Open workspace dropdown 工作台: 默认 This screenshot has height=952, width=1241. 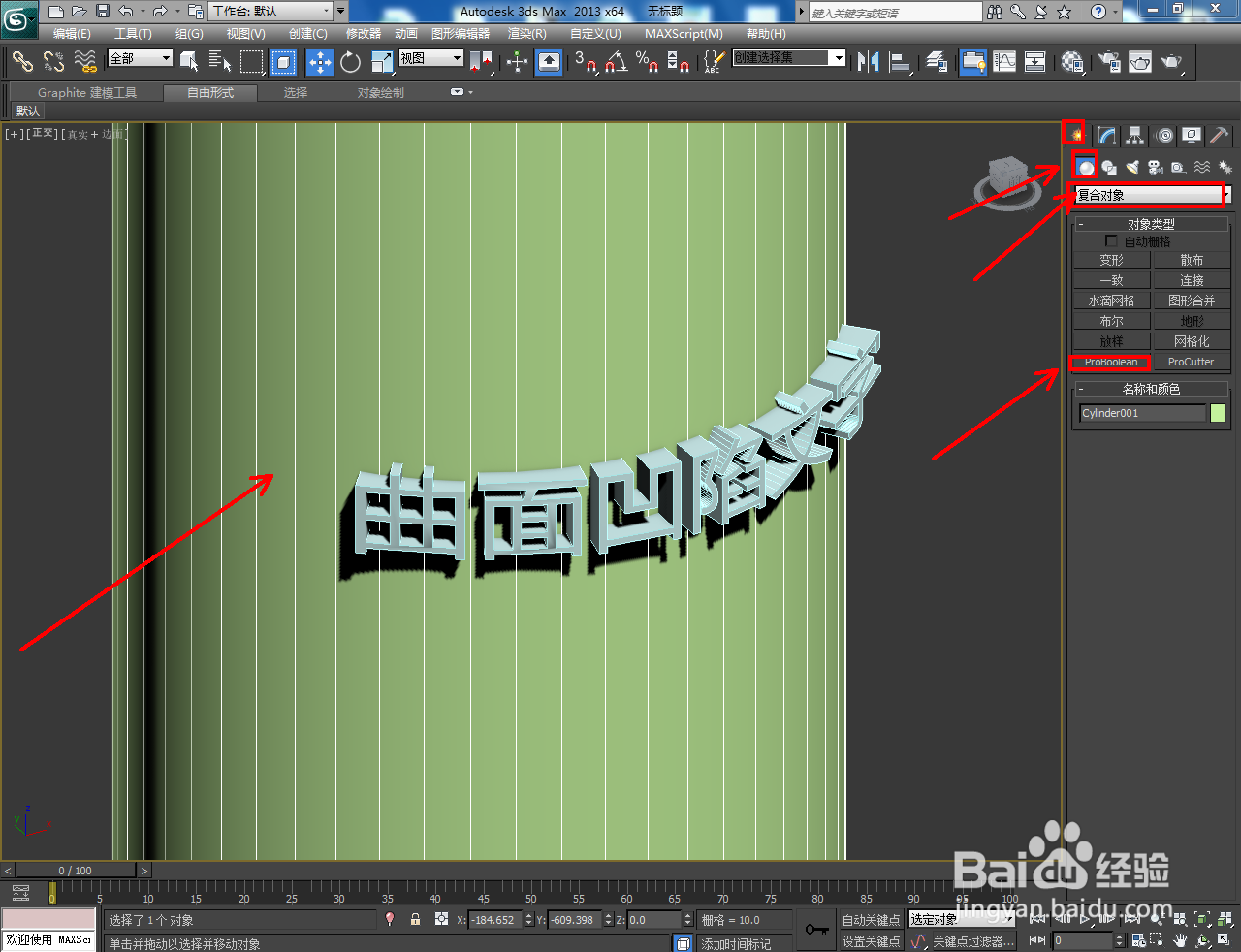tap(270, 12)
